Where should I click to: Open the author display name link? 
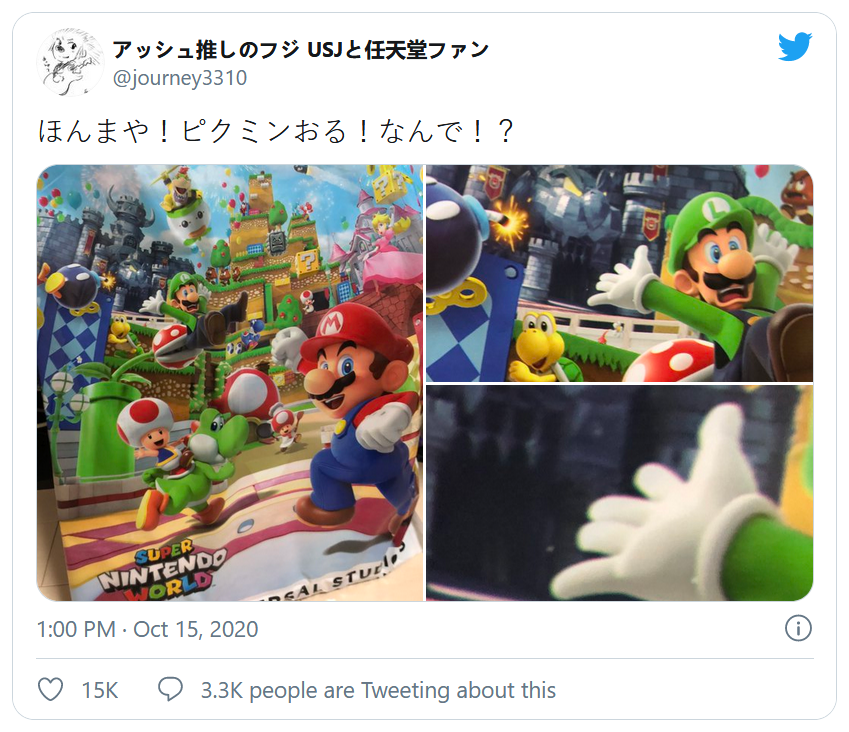[x=301, y=50]
